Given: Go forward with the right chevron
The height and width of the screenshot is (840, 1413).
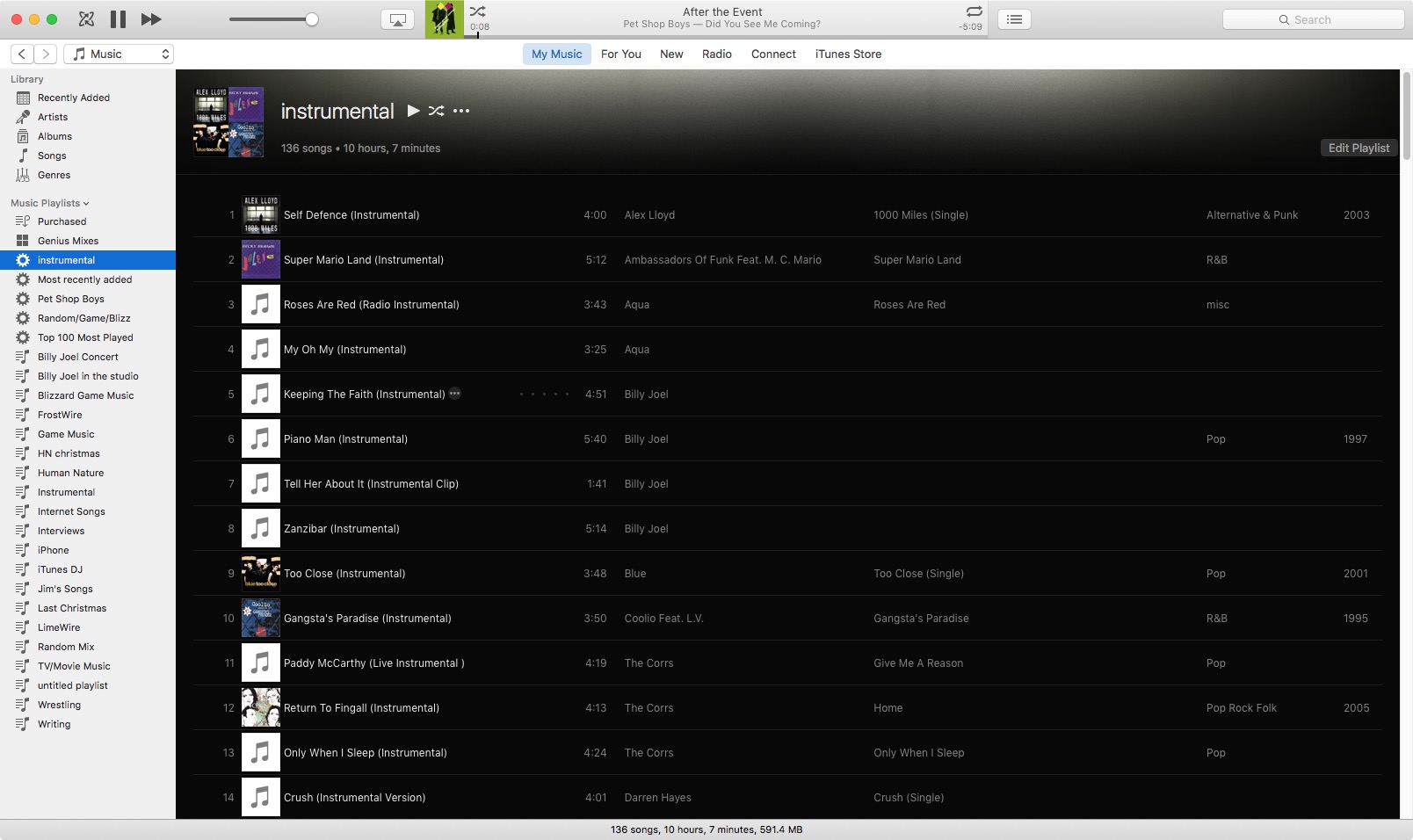Looking at the screenshot, I should (x=46, y=54).
